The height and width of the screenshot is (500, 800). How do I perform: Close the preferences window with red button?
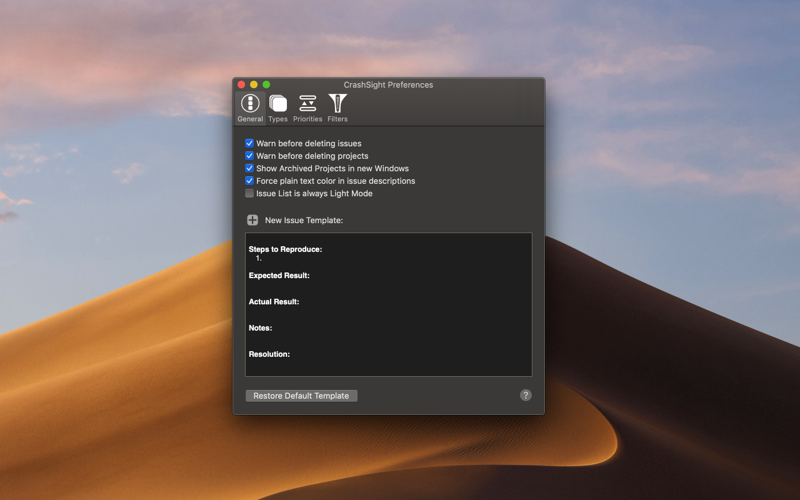click(241, 85)
